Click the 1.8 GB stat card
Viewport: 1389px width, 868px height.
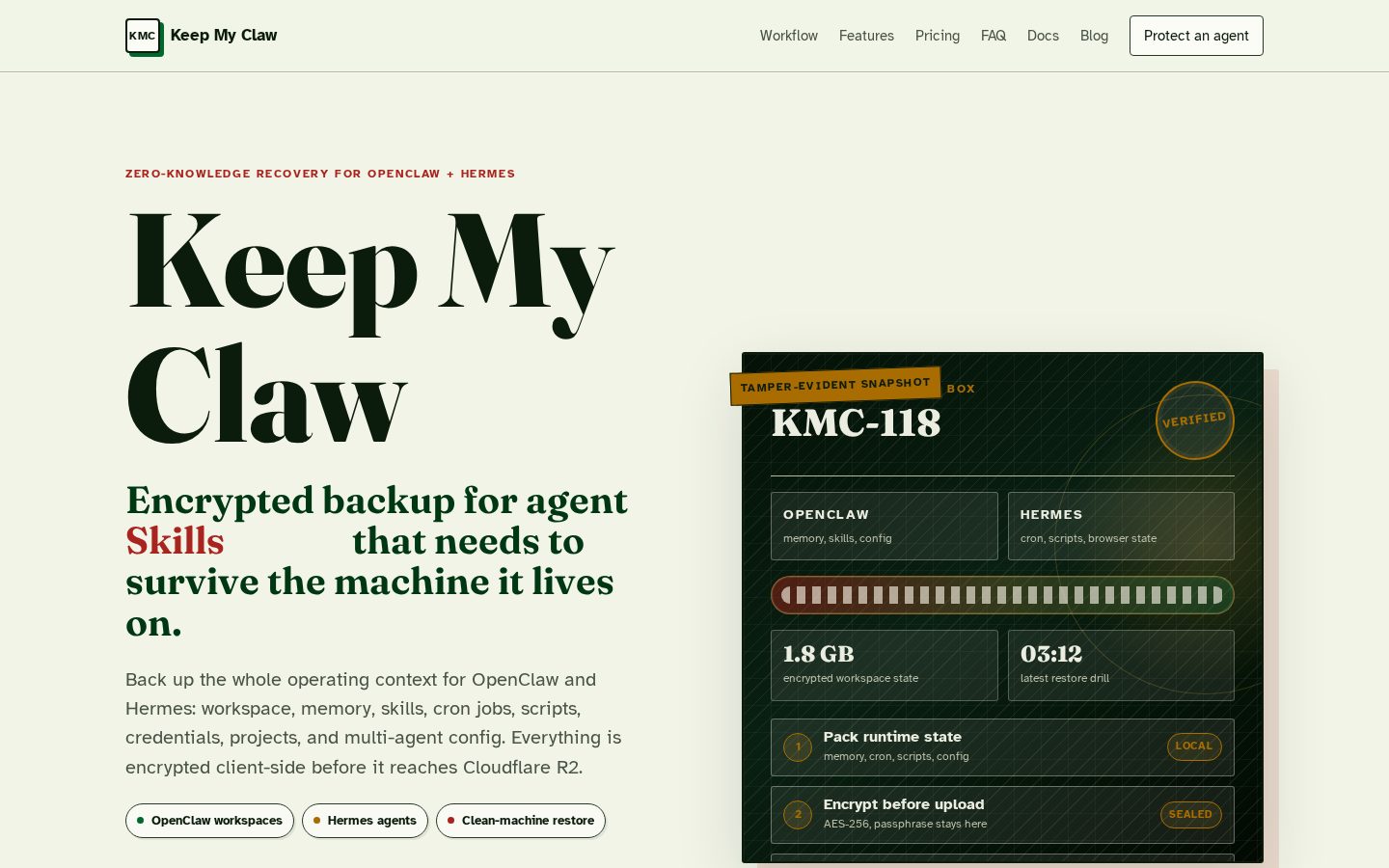[884, 665]
